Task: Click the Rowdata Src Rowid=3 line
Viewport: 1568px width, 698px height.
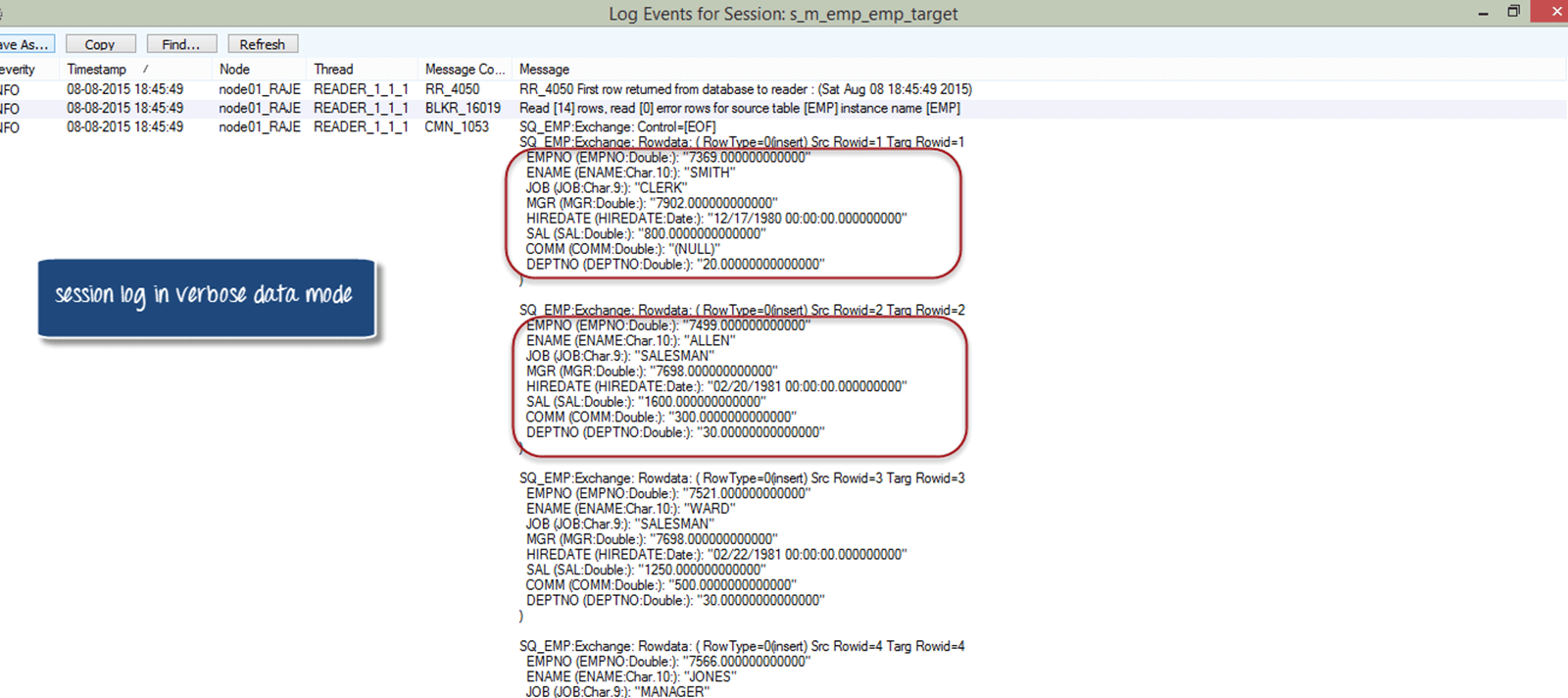Action: pyautogui.click(x=742, y=478)
